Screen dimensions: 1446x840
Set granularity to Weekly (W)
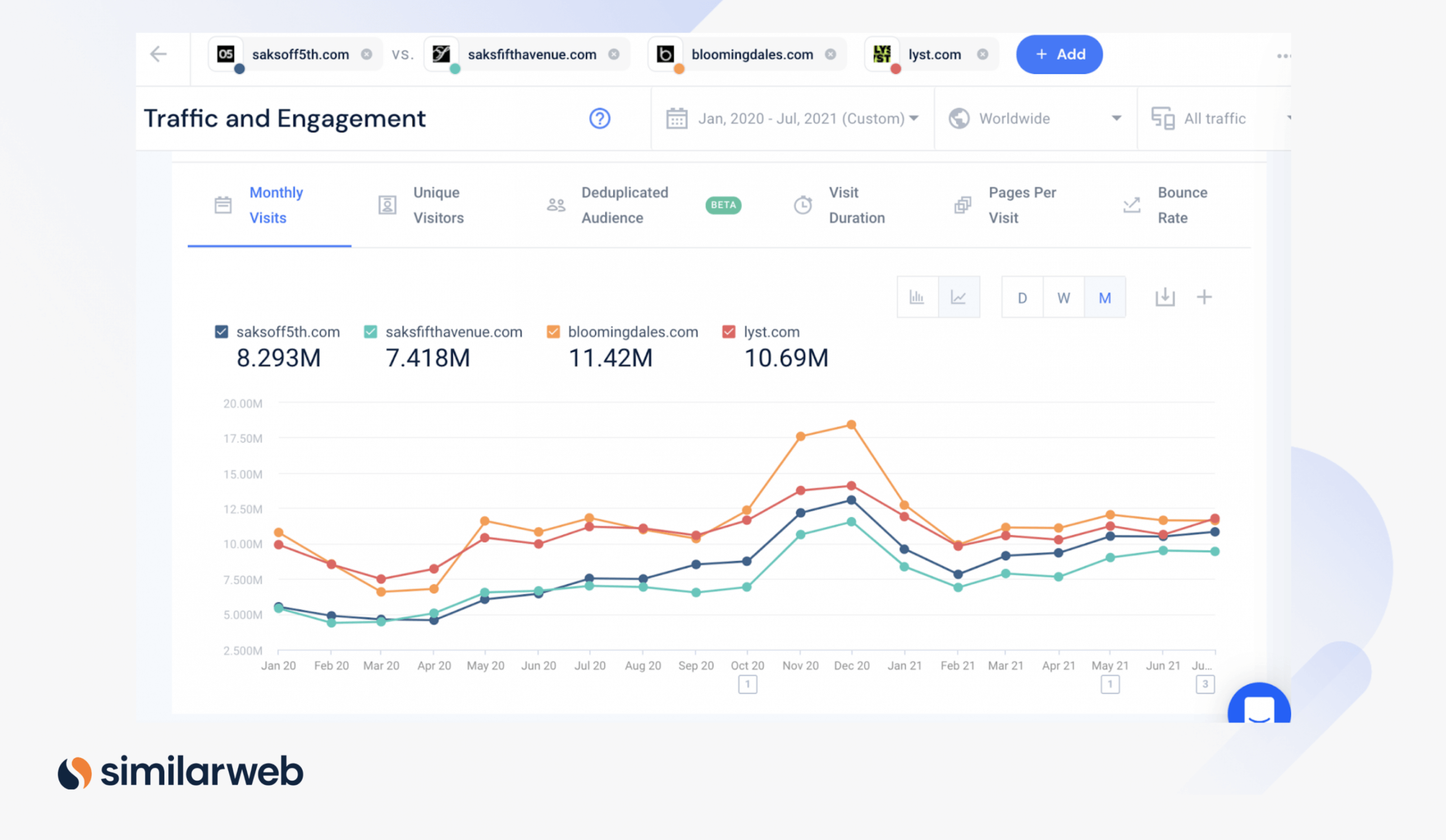(x=1063, y=297)
